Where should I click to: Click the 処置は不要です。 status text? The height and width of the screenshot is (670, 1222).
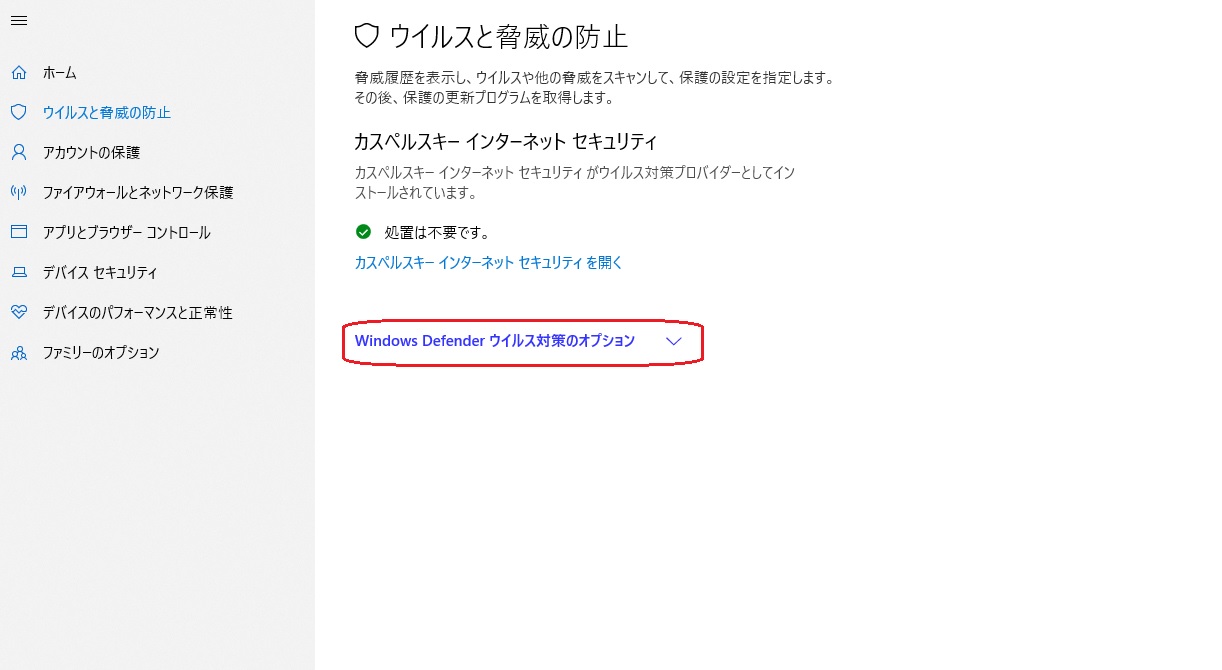[x=437, y=232]
